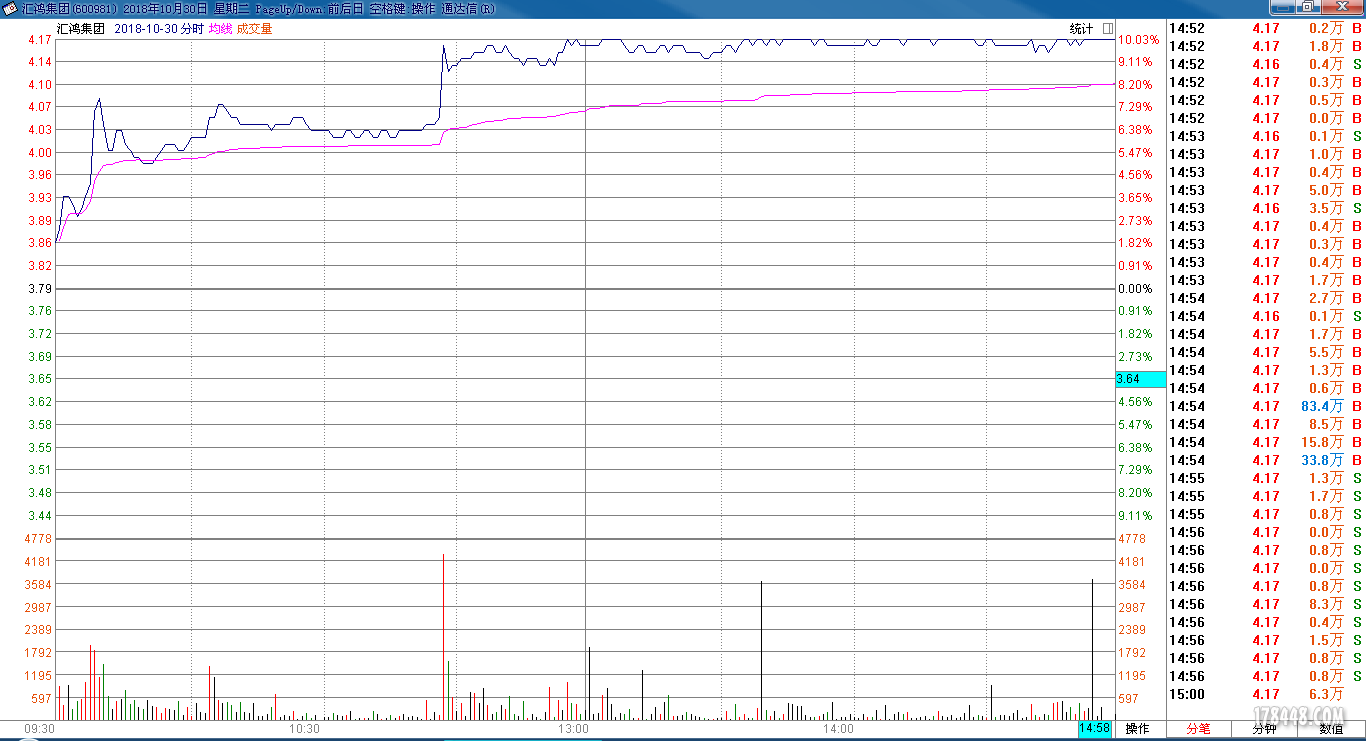
Task: Switch to the 分笔 tab
Action: click(1198, 729)
